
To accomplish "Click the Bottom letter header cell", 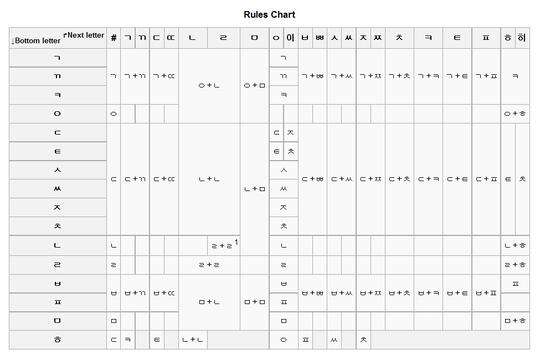I will tap(37, 41).
